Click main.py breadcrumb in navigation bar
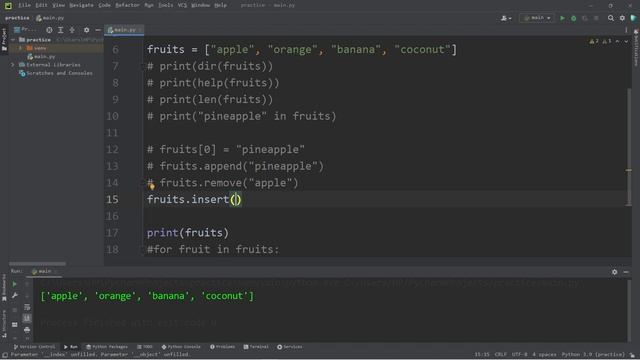Viewport: 640px width, 360px height. coord(50,18)
